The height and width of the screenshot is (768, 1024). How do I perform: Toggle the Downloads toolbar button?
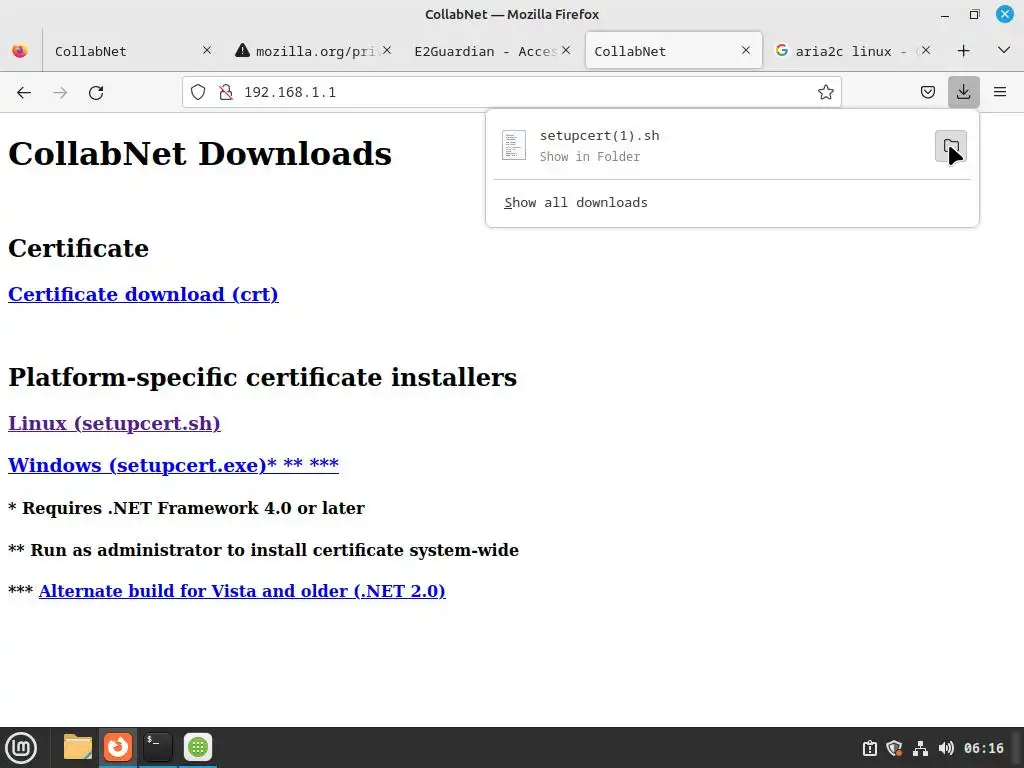tap(963, 92)
